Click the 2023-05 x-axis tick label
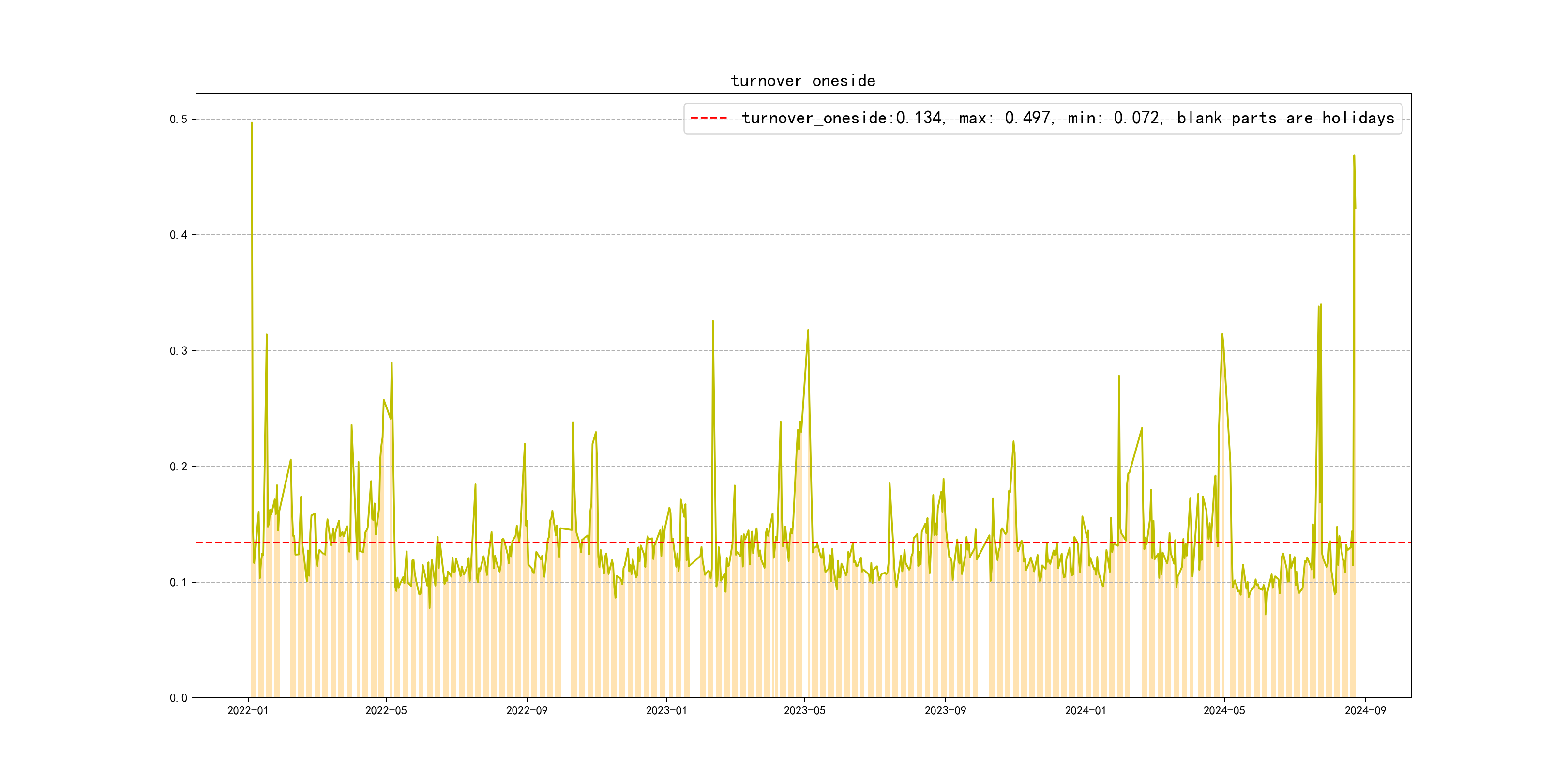This screenshot has width=1568, height=784. tap(804, 711)
